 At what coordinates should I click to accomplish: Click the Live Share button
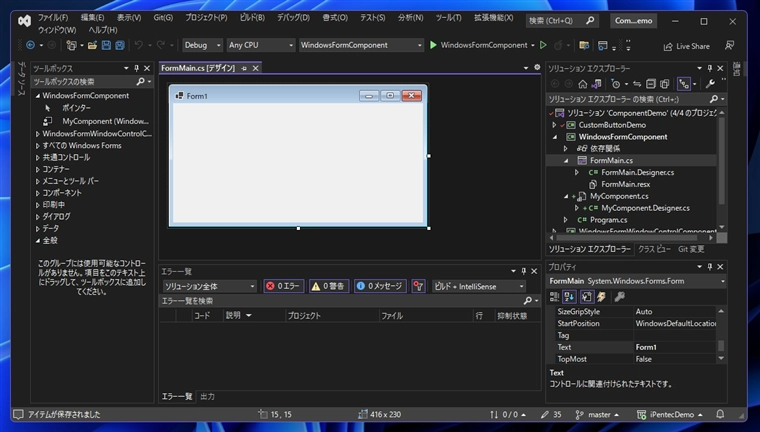point(687,46)
